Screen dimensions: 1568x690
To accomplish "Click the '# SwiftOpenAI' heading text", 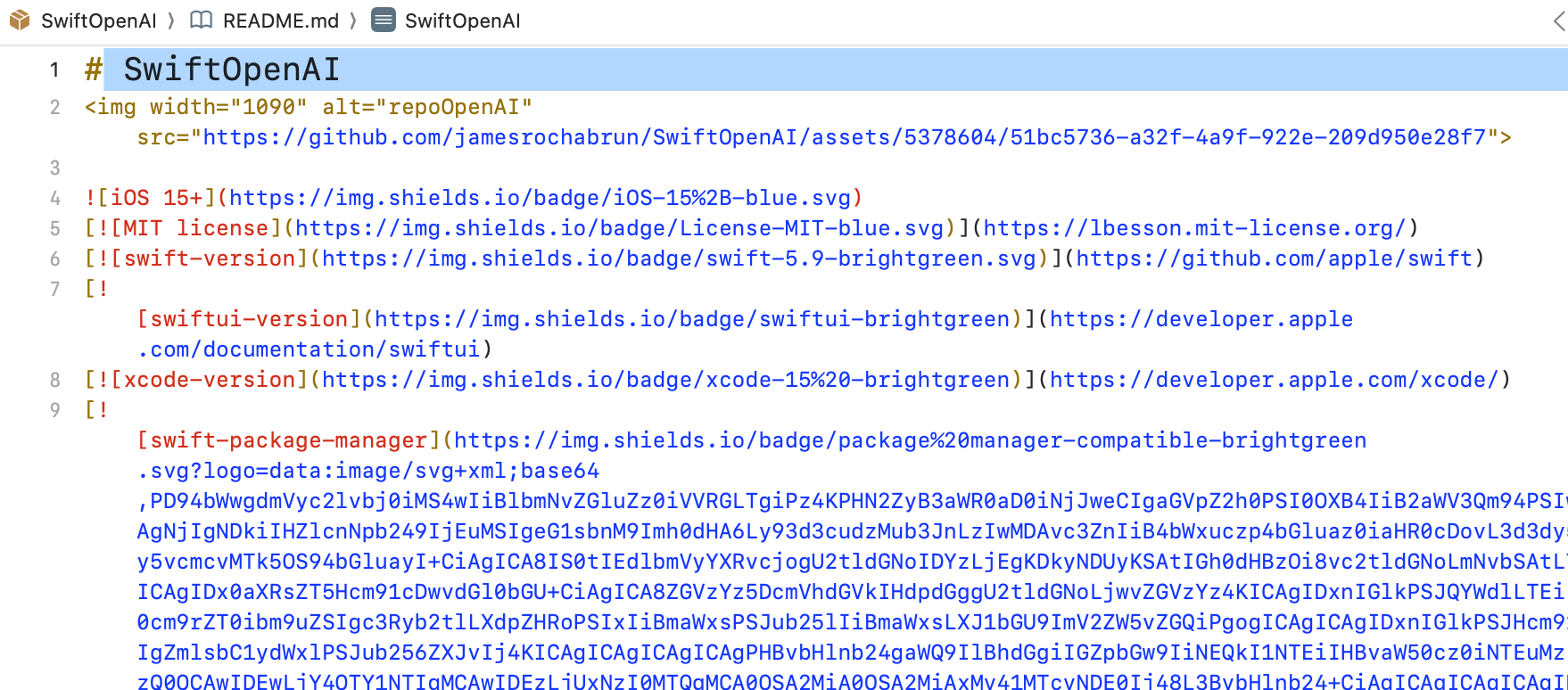I will click(212, 70).
